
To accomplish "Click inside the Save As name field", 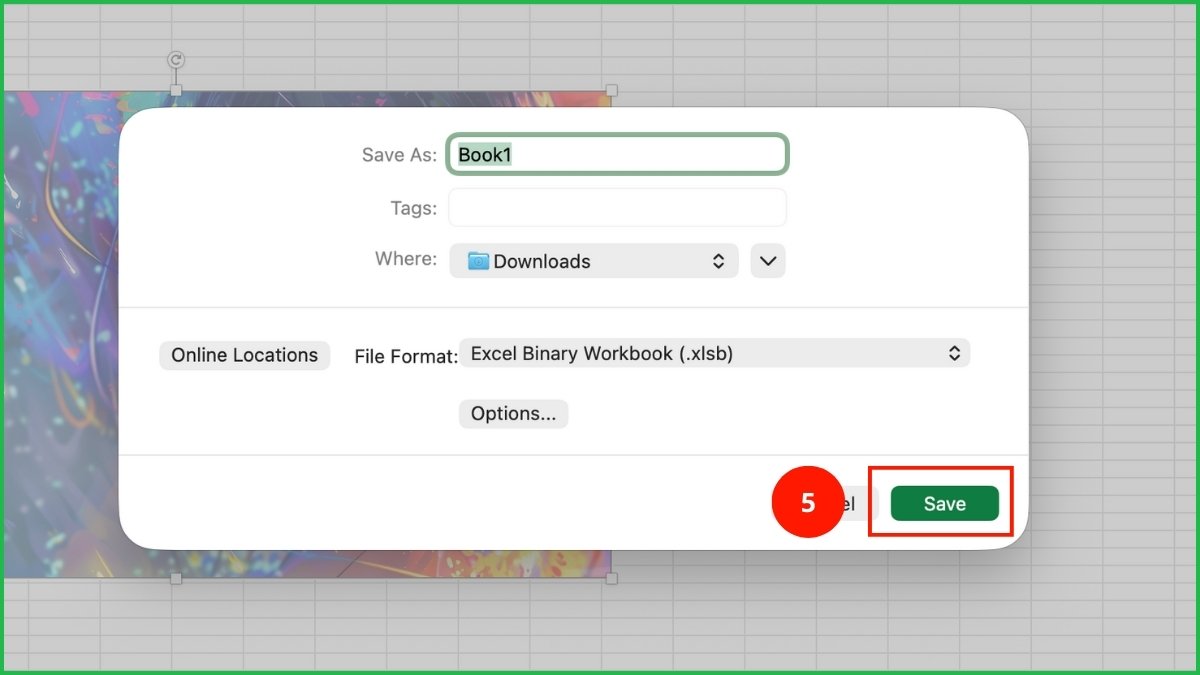I will 617,154.
